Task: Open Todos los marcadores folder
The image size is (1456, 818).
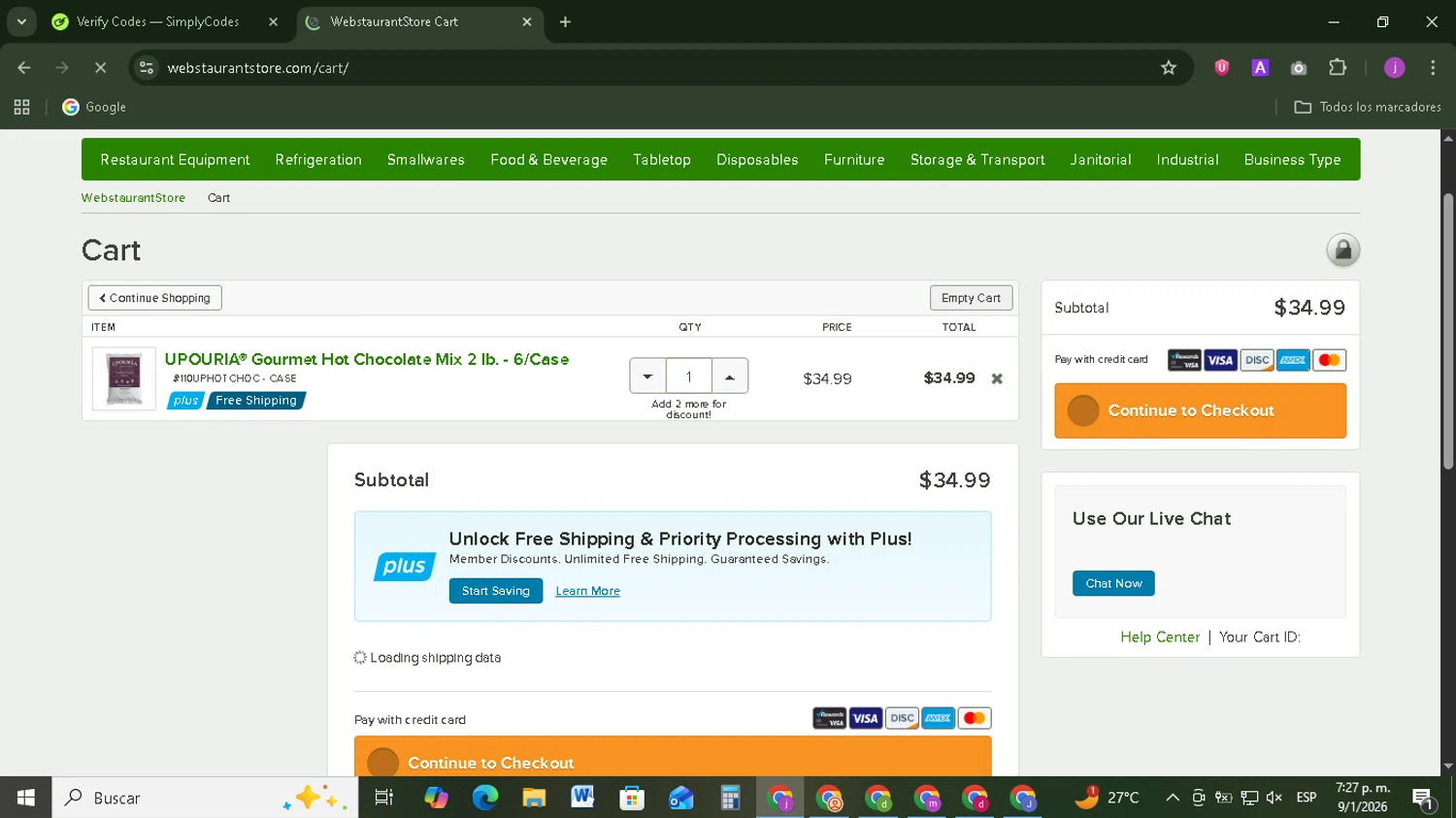Action: (x=1368, y=107)
